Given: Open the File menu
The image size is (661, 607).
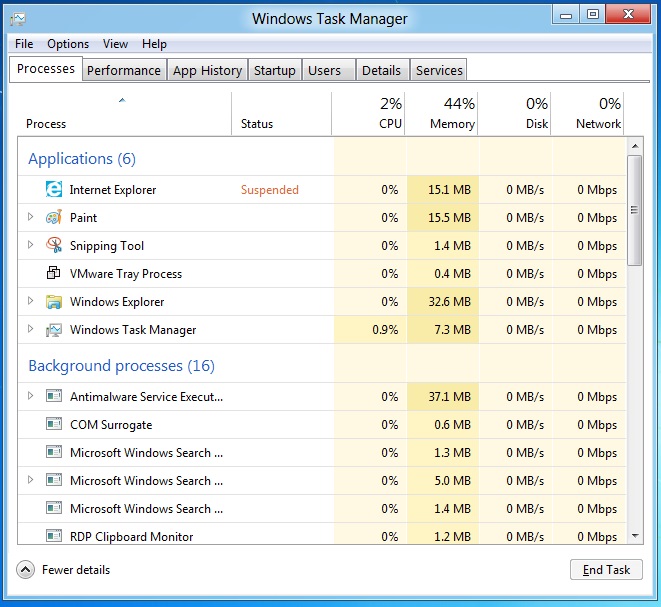Looking at the screenshot, I should click(24, 44).
